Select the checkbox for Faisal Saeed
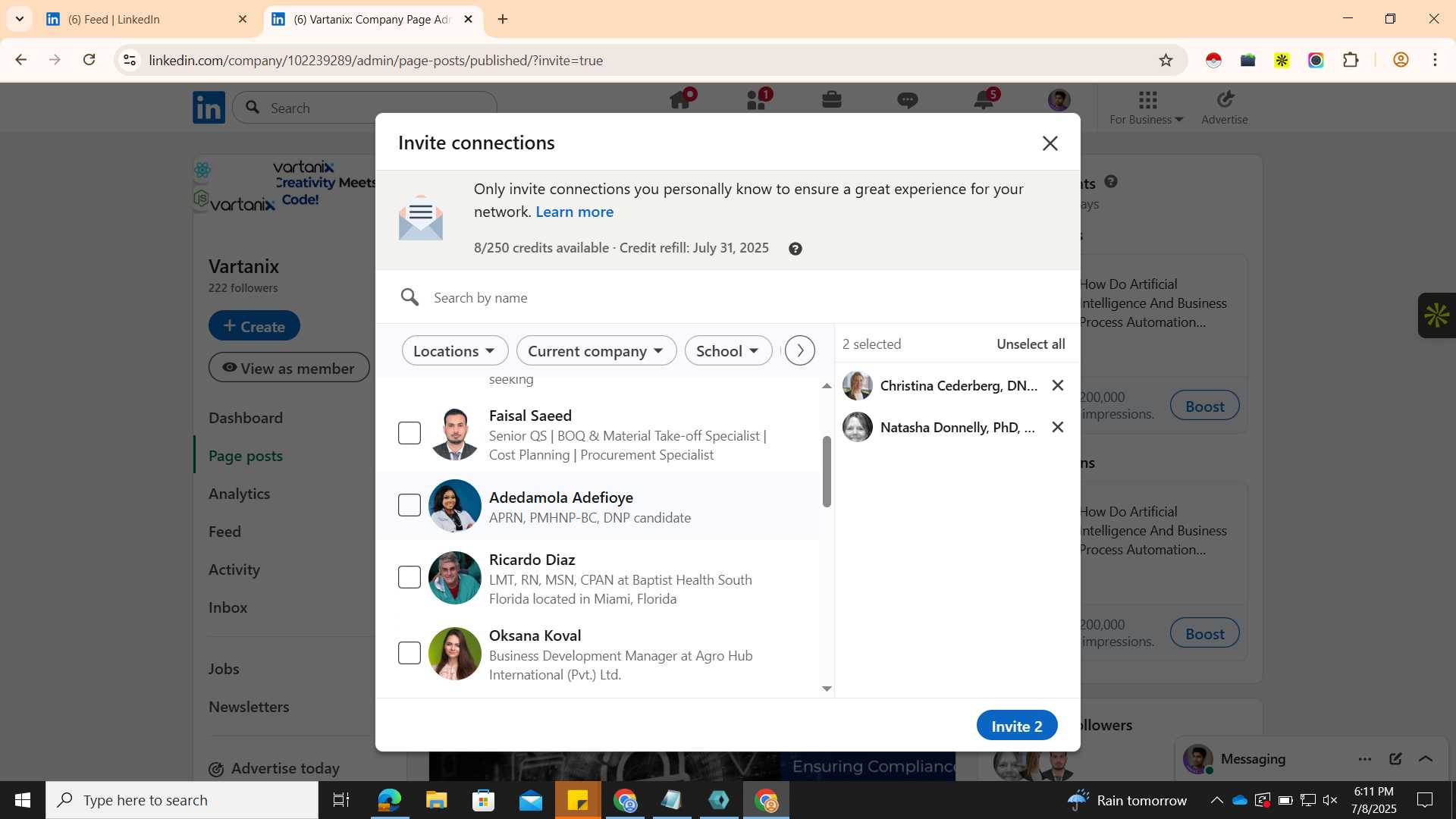 [x=409, y=433]
